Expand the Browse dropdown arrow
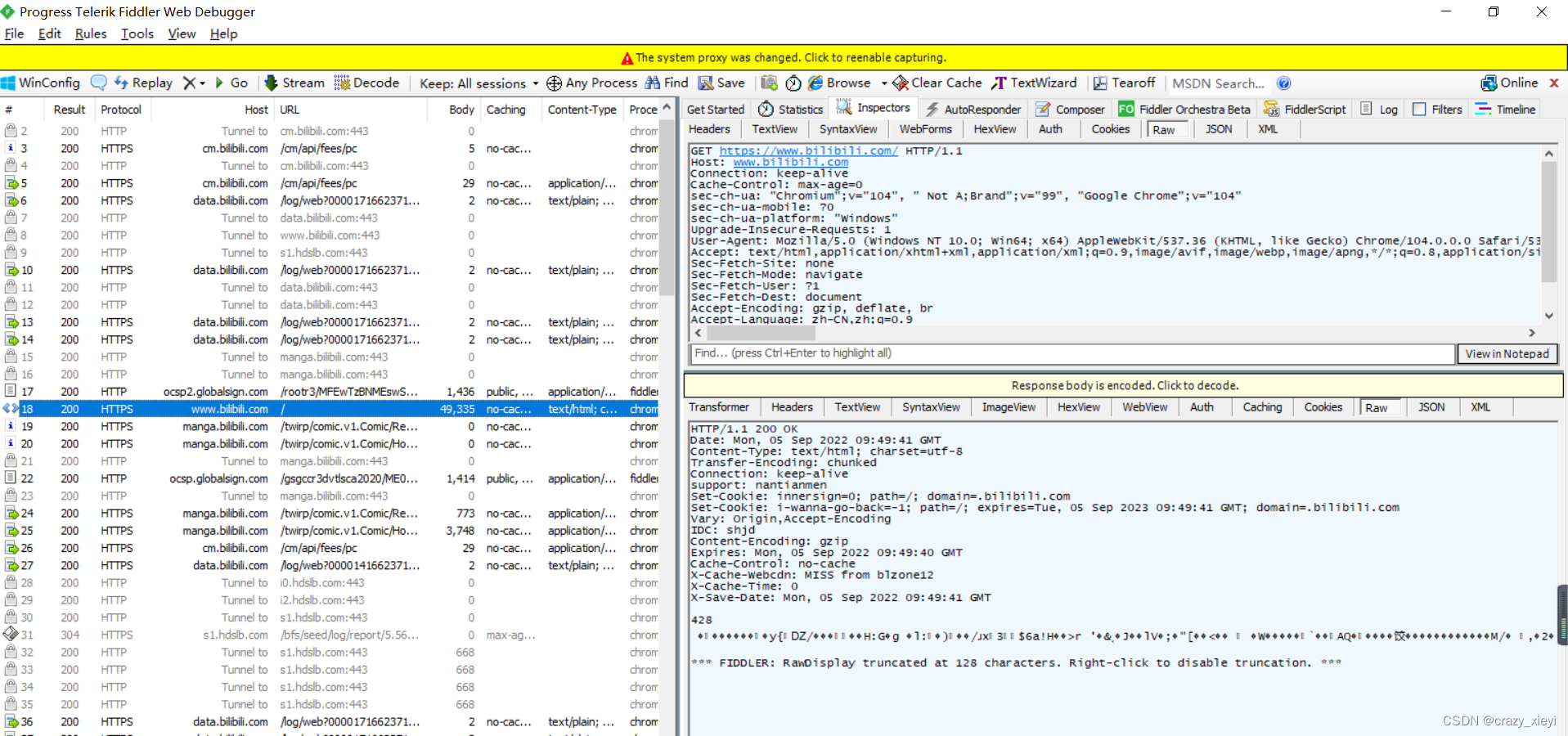Screen dimensions: 1568x736 click(x=883, y=83)
